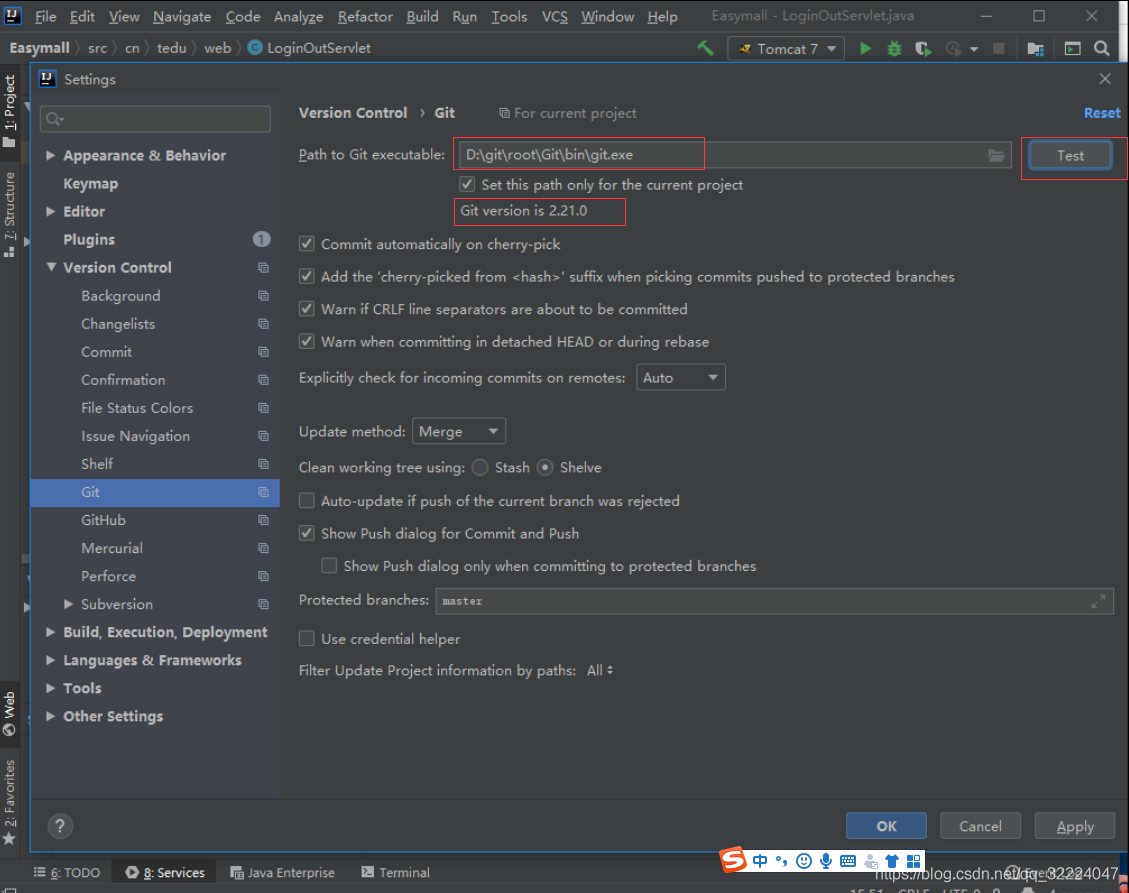Open the filter paths 'All' selector
The image size is (1129, 893).
coord(600,670)
